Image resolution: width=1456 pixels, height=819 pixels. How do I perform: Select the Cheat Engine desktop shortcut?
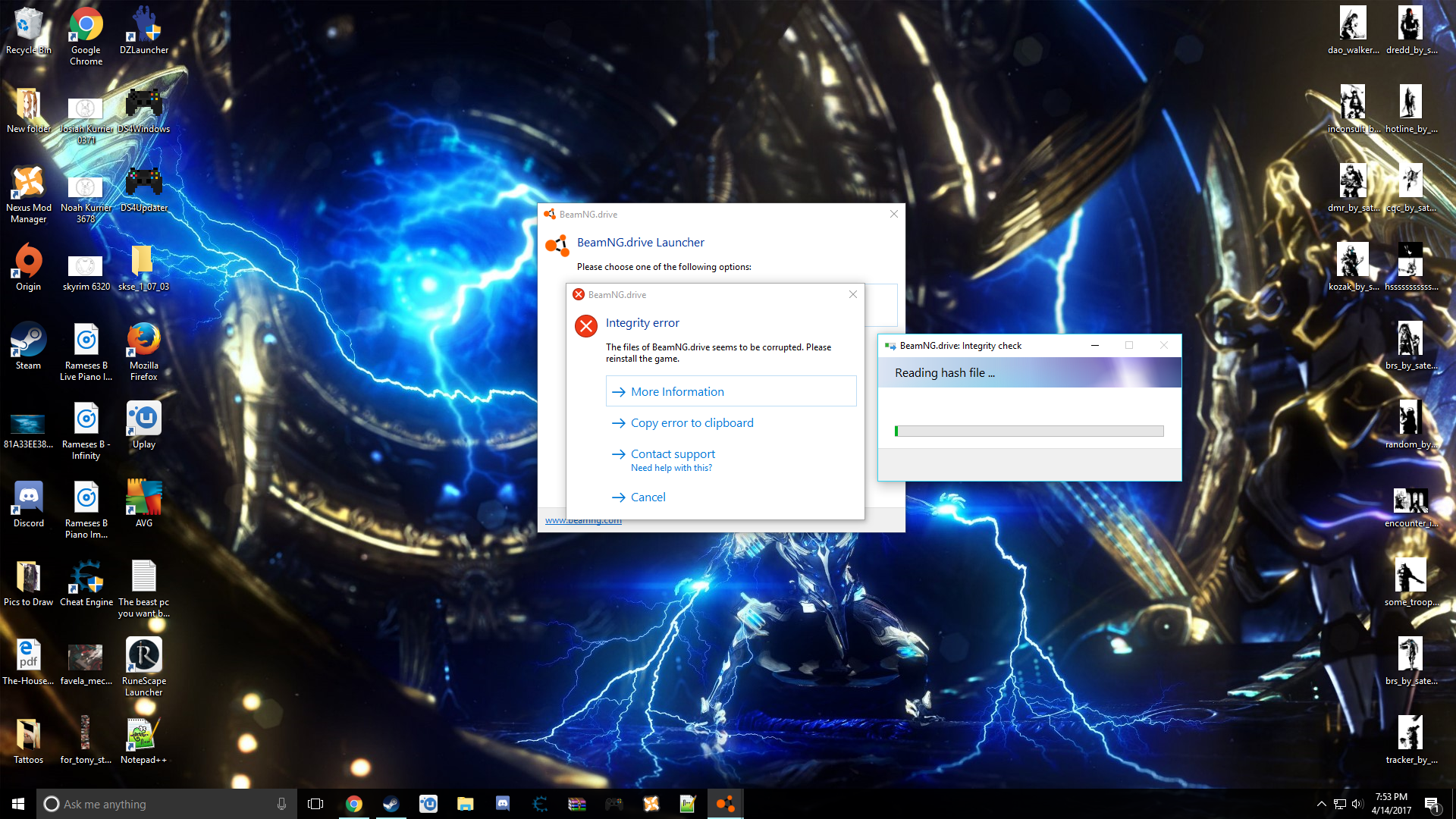tap(86, 583)
